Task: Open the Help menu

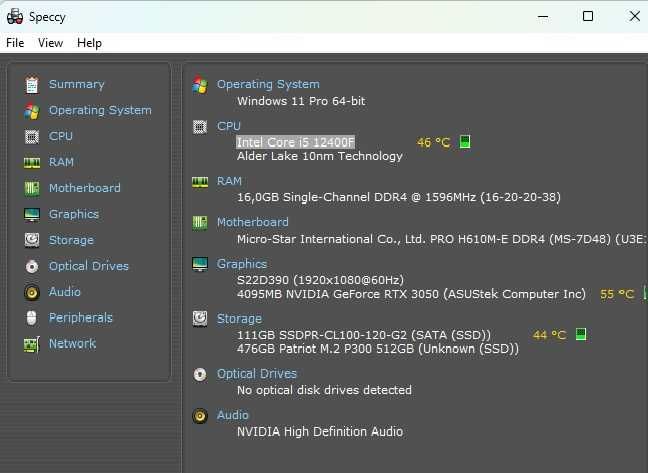Action: [89, 43]
